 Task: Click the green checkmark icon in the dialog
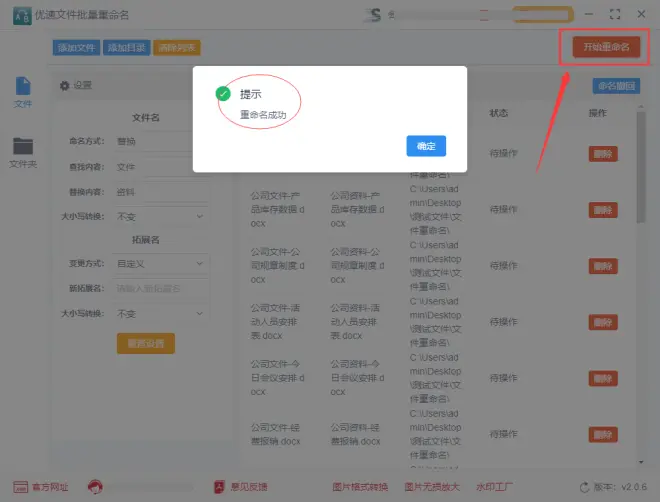tap(223, 93)
